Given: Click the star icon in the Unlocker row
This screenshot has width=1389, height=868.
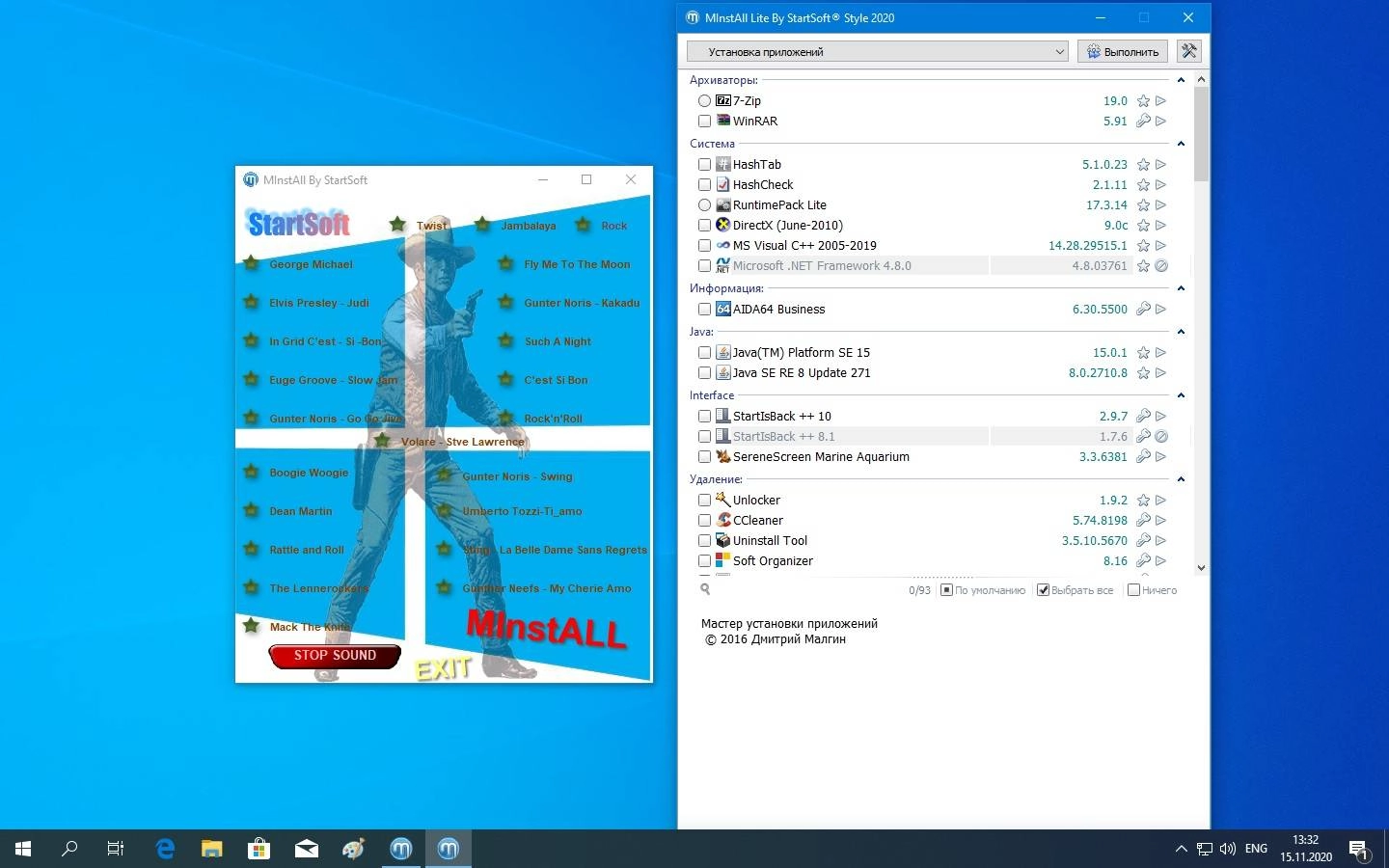Looking at the screenshot, I should (x=1143, y=501).
